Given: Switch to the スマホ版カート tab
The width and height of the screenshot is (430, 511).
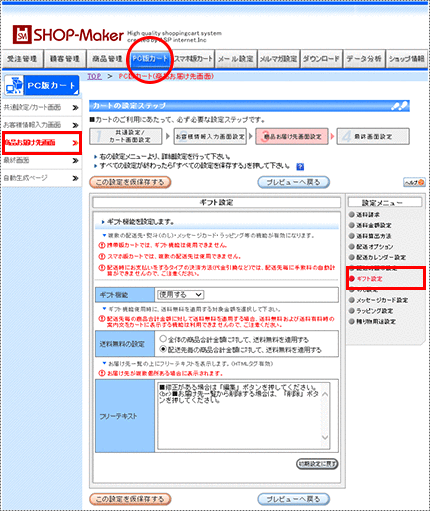Looking at the screenshot, I should tap(193, 59).
